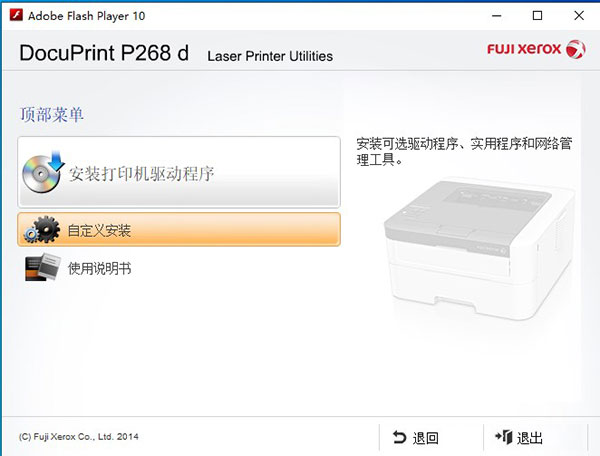
Task: Choose the 自定义安装 menu entry
Action: point(99,231)
